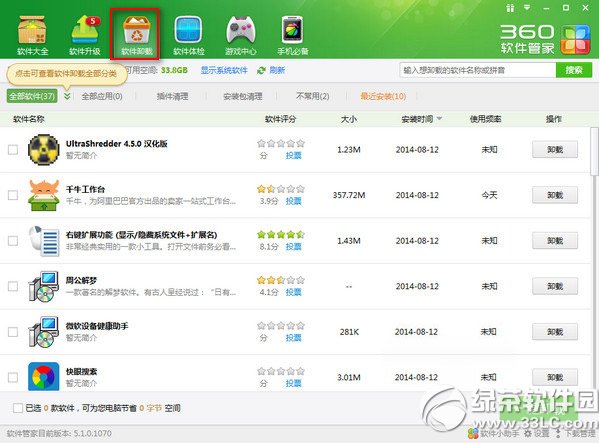Vote for 千牛工作台 via 投票 link
The image size is (599, 443).
(x=293, y=201)
